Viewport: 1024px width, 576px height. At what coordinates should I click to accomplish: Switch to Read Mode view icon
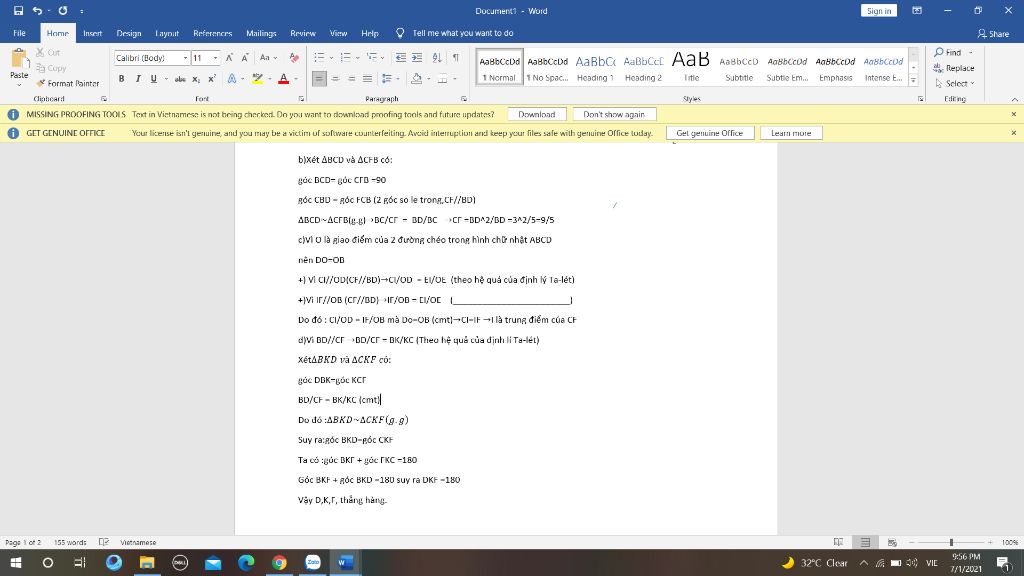(x=839, y=542)
